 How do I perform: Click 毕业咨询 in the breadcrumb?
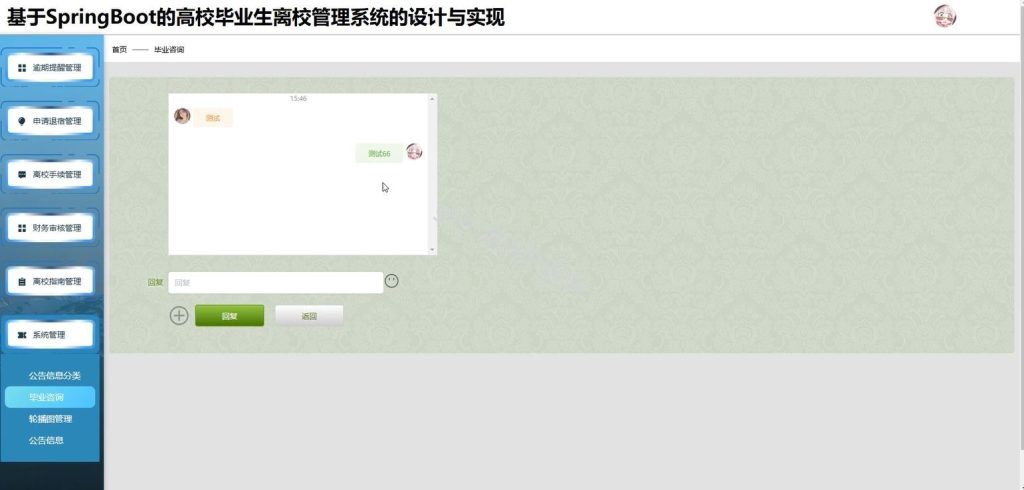click(169, 50)
